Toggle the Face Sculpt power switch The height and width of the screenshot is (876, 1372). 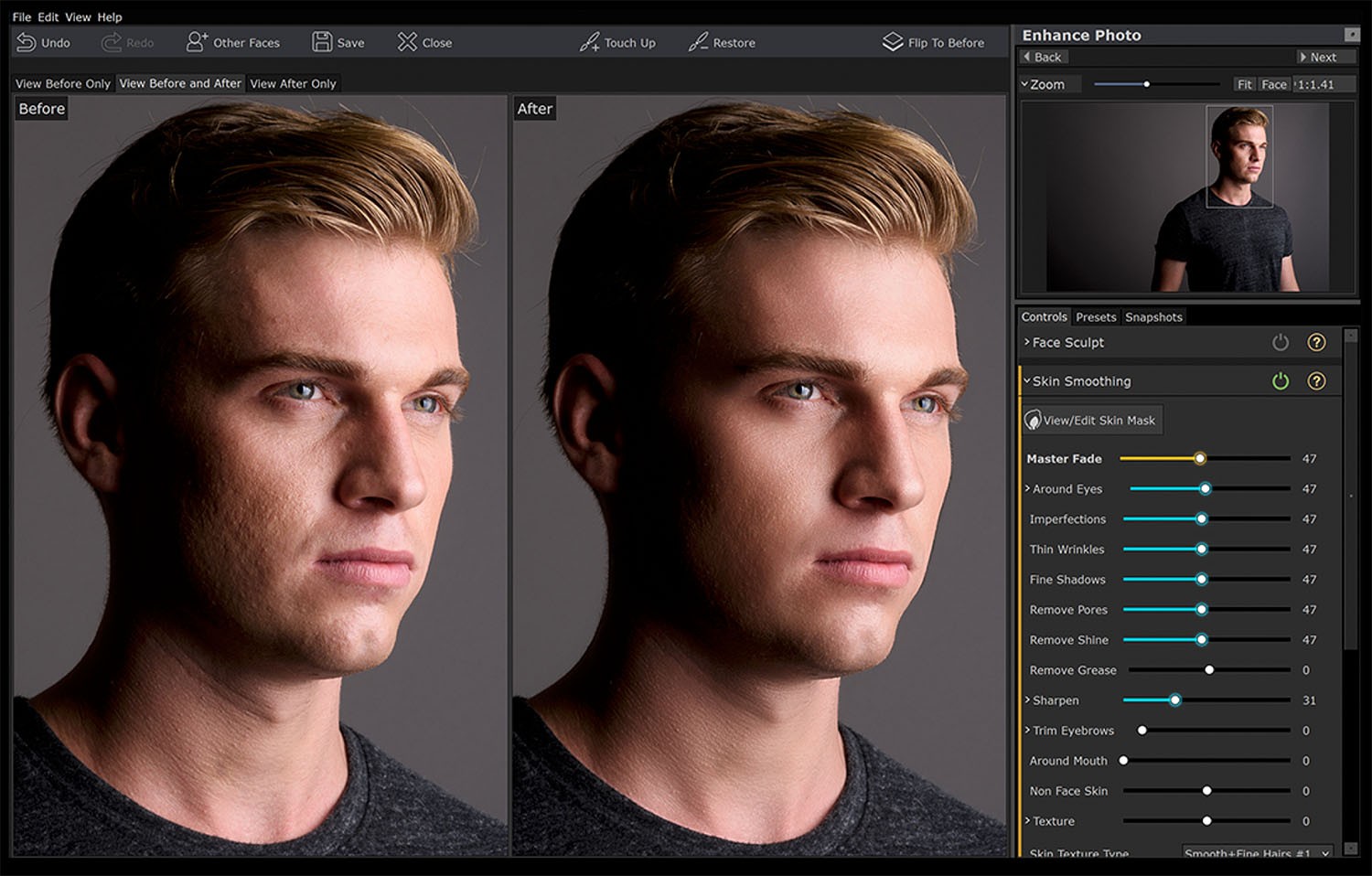coord(1281,342)
